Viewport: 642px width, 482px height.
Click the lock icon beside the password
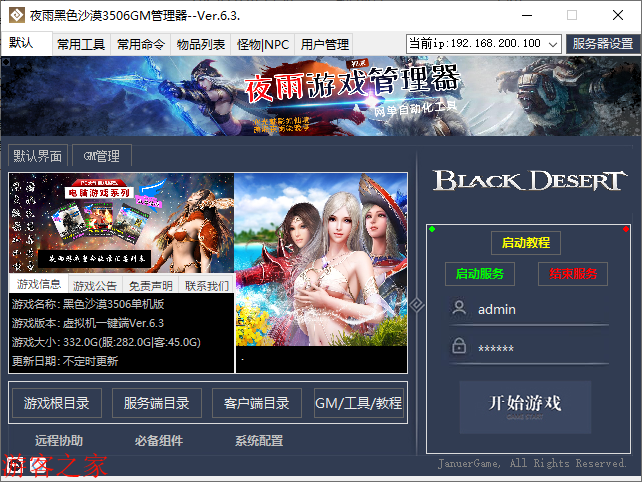459,346
